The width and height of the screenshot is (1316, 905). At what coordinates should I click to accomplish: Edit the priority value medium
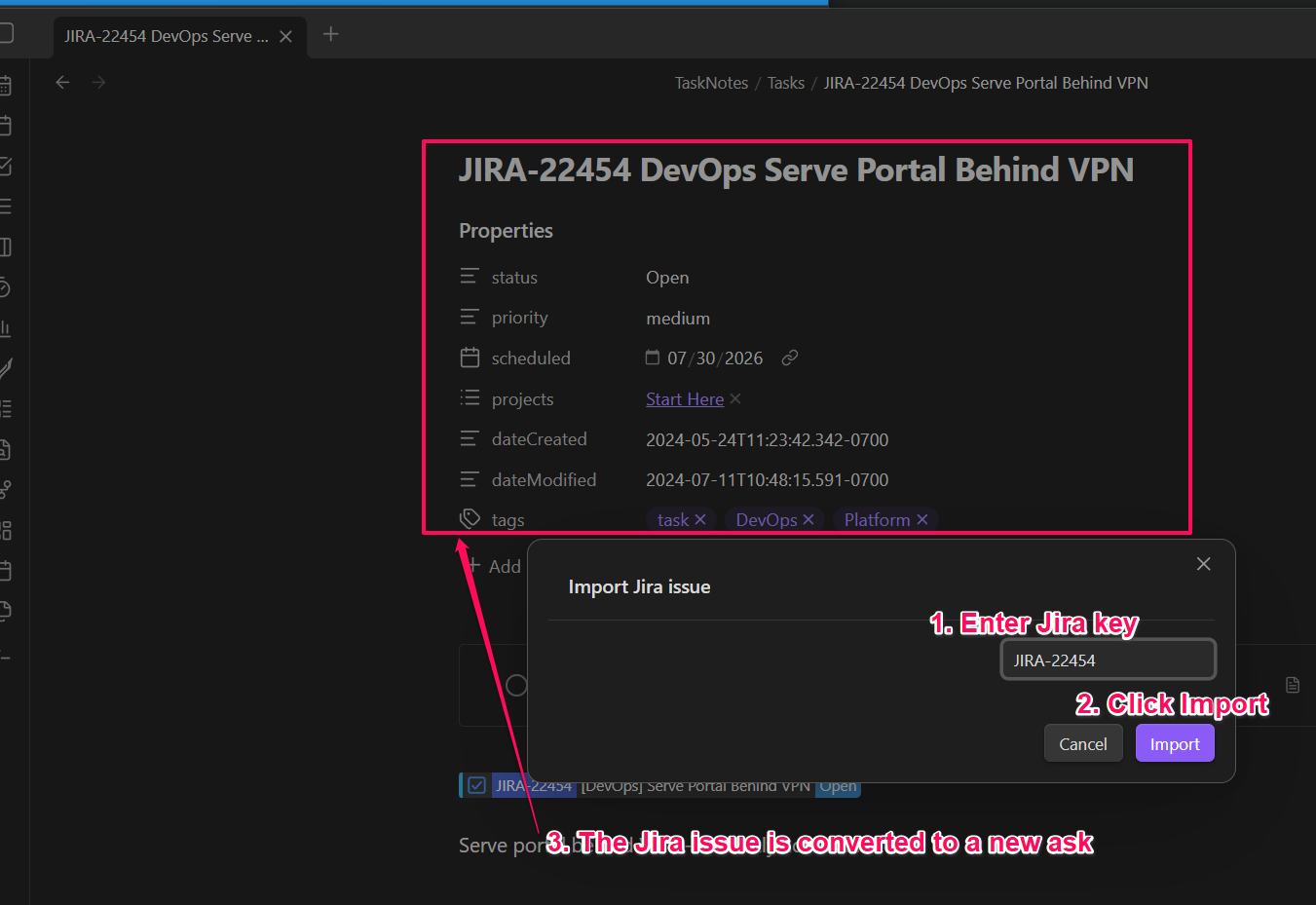[x=678, y=319]
